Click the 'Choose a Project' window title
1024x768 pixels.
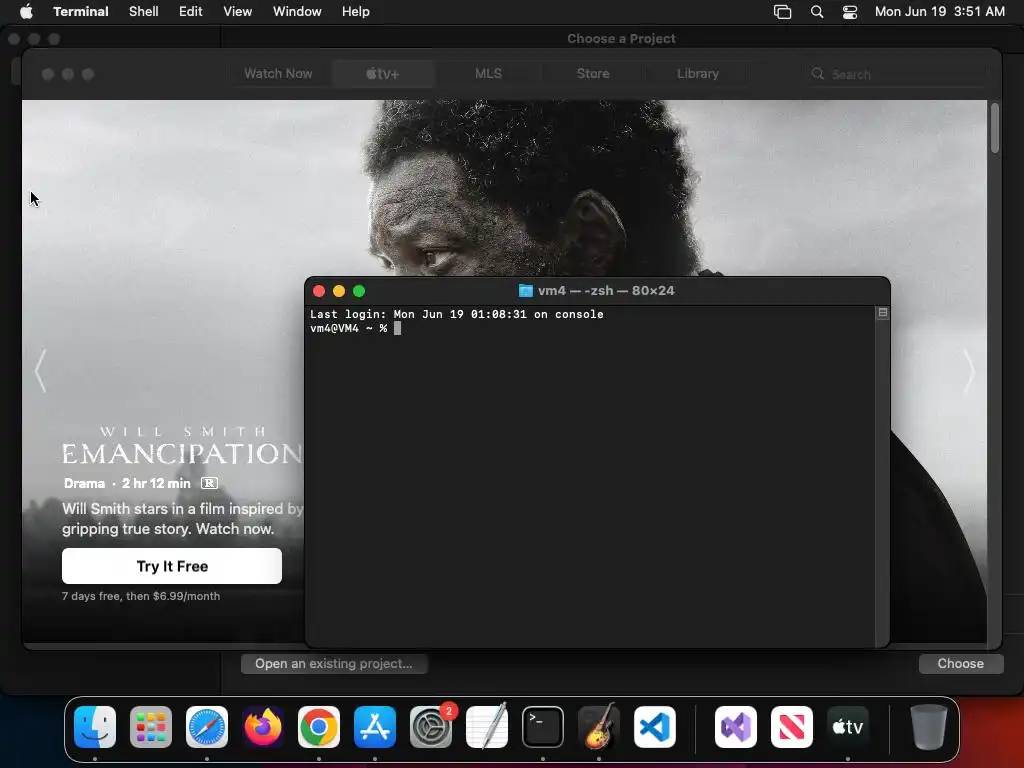[621, 39]
